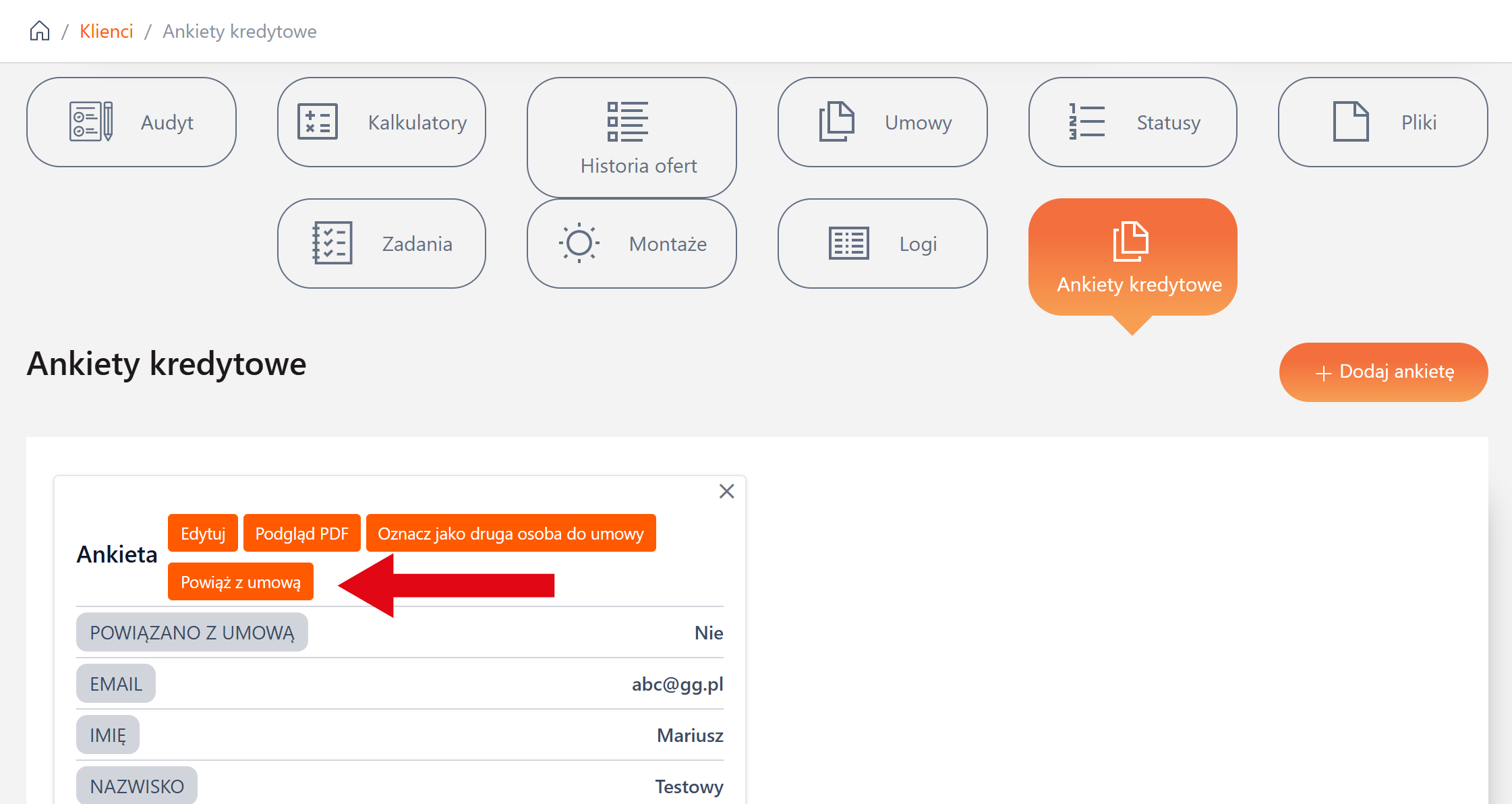Image resolution: width=1512 pixels, height=804 pixels.
Task: Open Zadania checklist icon
Action: coord(332,243)
